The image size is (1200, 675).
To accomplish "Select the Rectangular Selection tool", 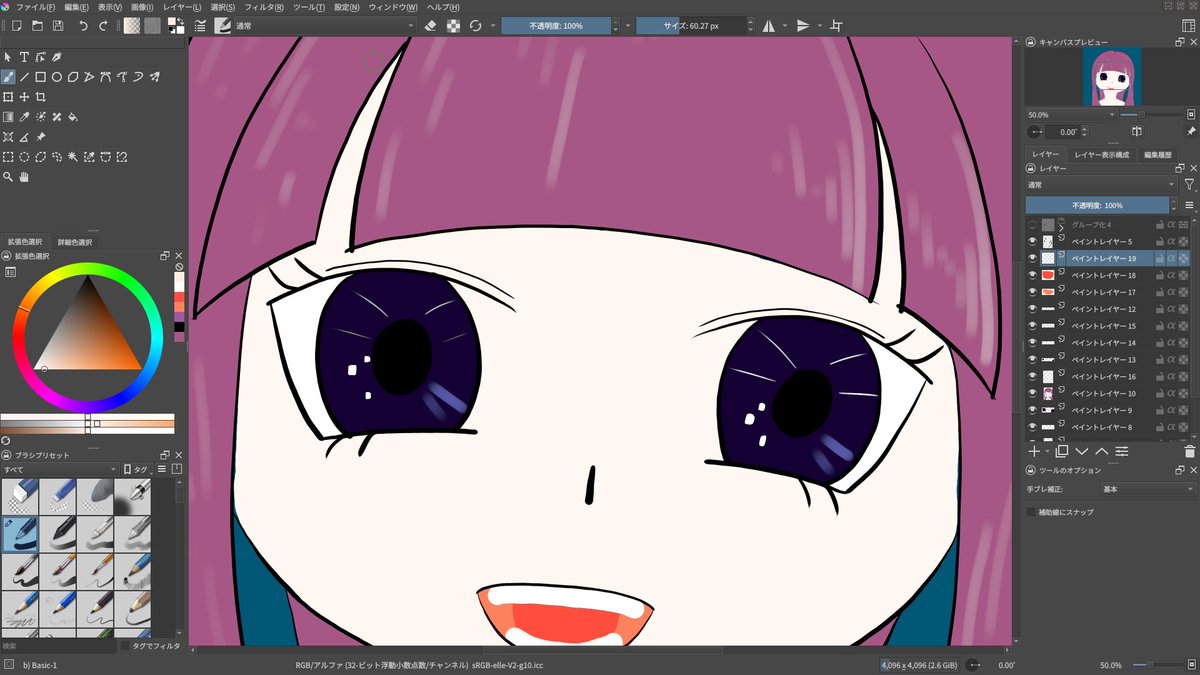I will [8, 157].
